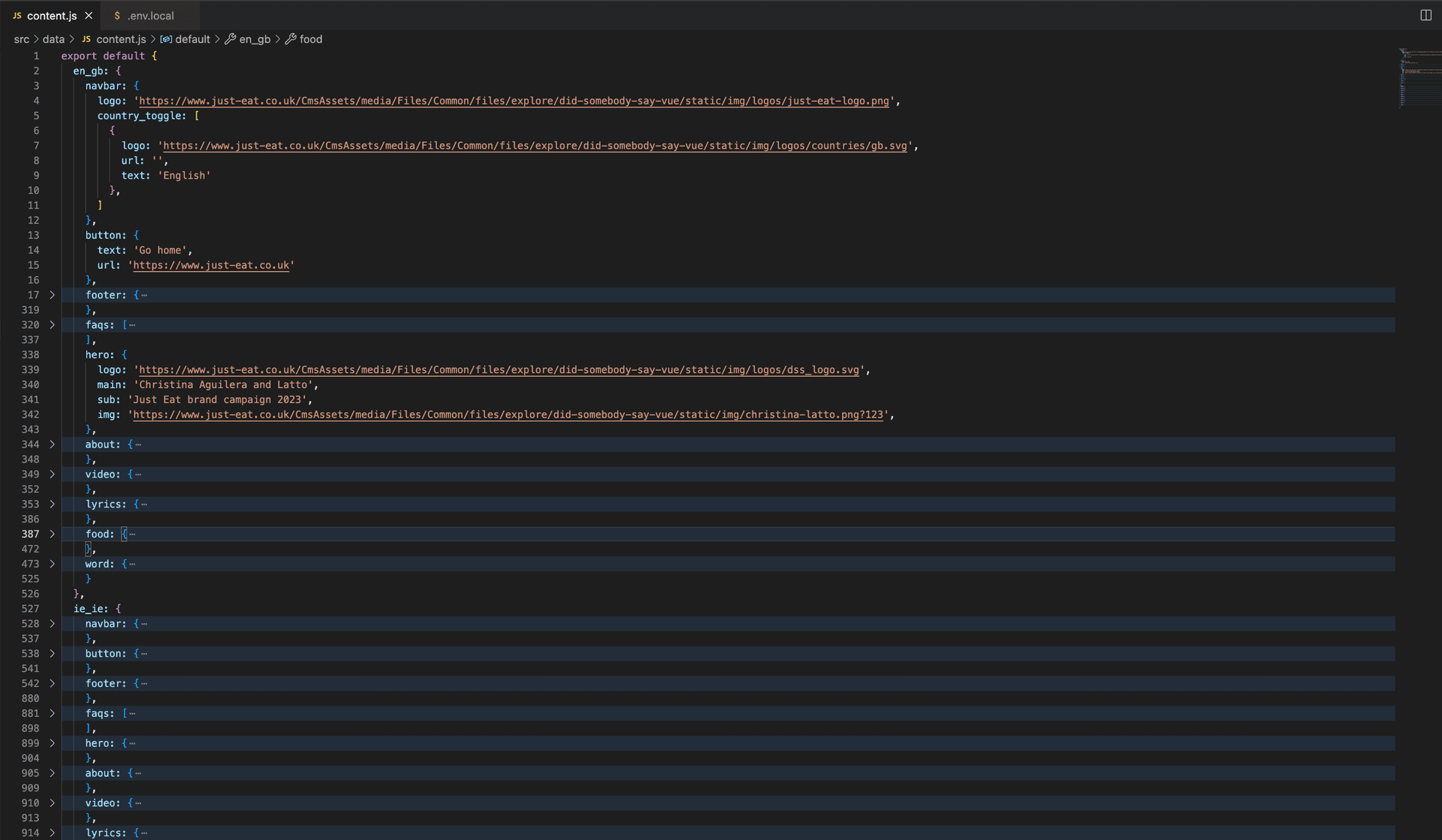The image size is (1442, 840).
Task: Click the breadcrumb food segment
Action: 311,39
